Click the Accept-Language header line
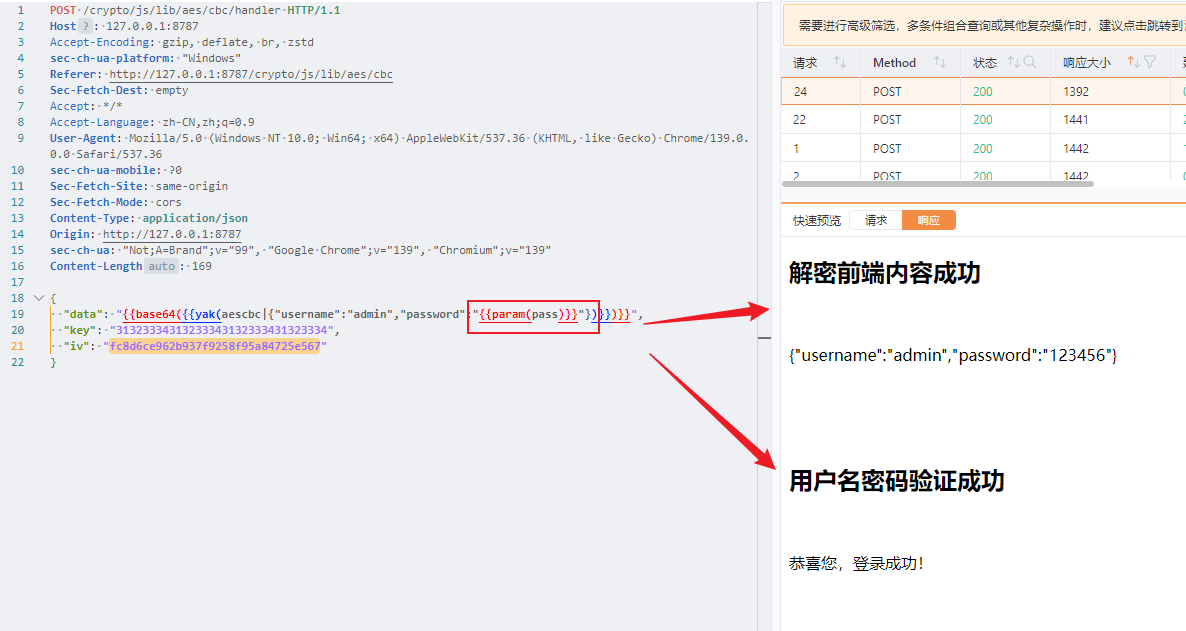 [152, 122]
